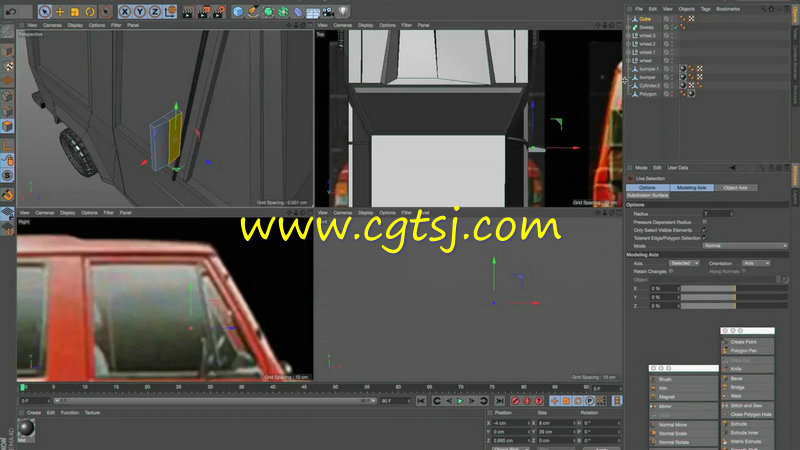Viewport: 800px width, 450px height.
Task: Toggle the coordinate system icon
Action: (170, 11)
